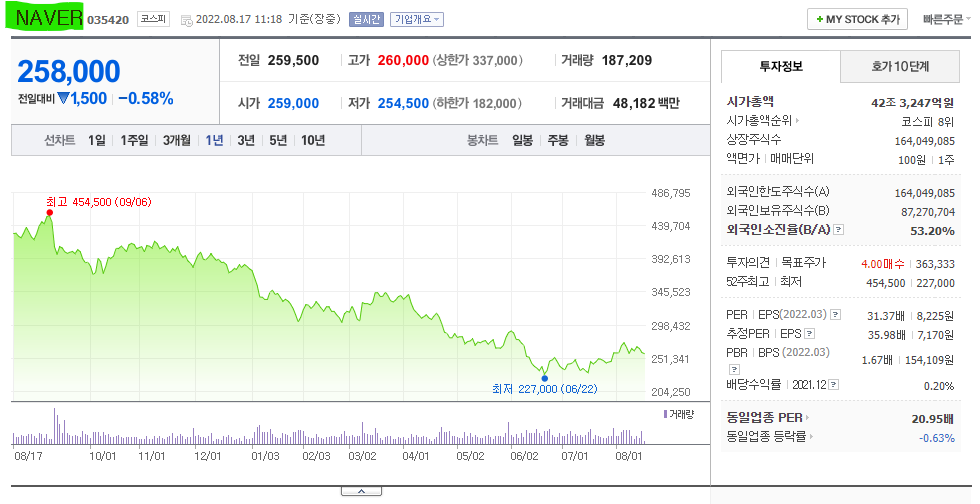Toggle the 실시간 realtime button
980x504 pixels.
366,19
